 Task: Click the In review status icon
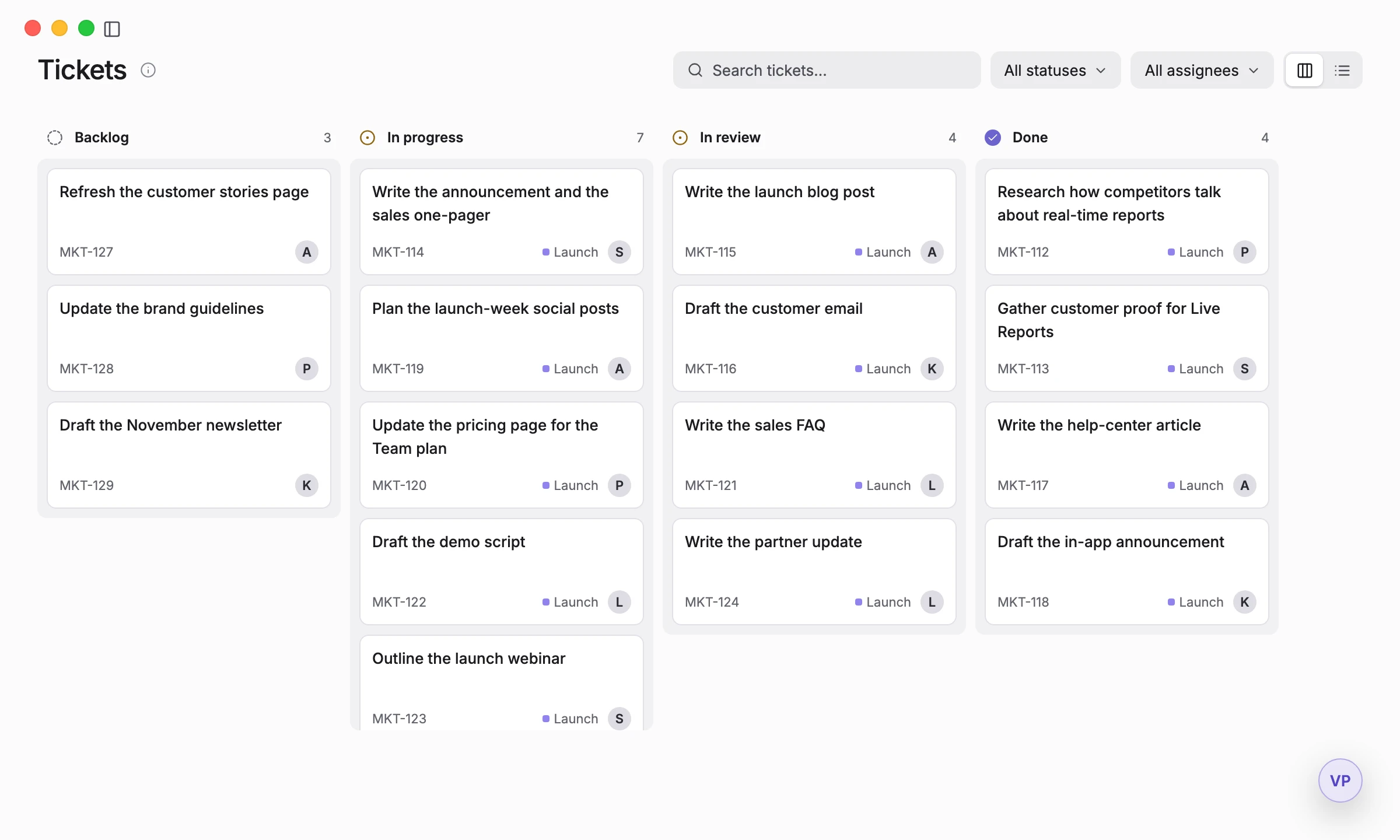pos(680,138)
